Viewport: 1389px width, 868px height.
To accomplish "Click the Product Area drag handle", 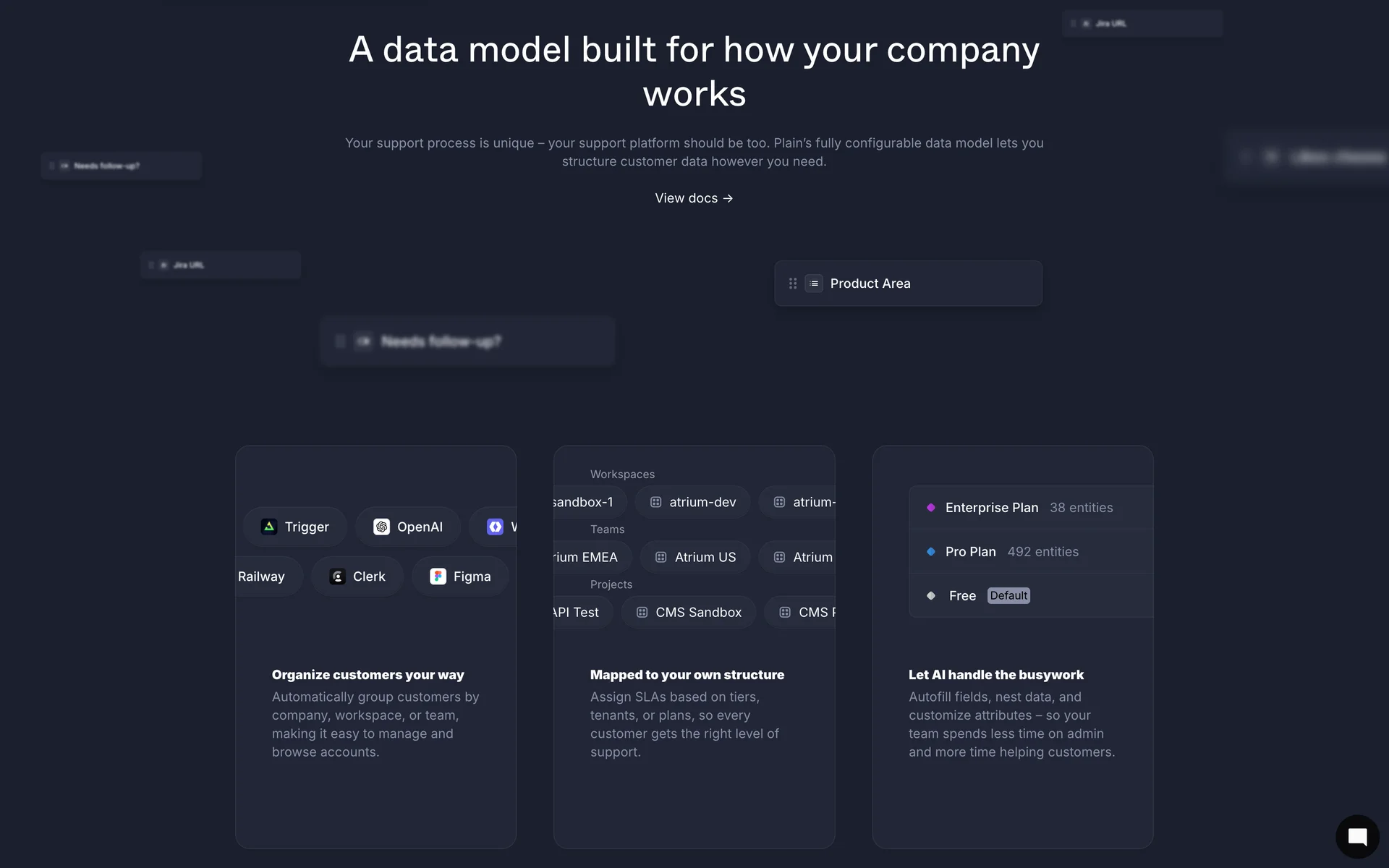I will point(793,284).
